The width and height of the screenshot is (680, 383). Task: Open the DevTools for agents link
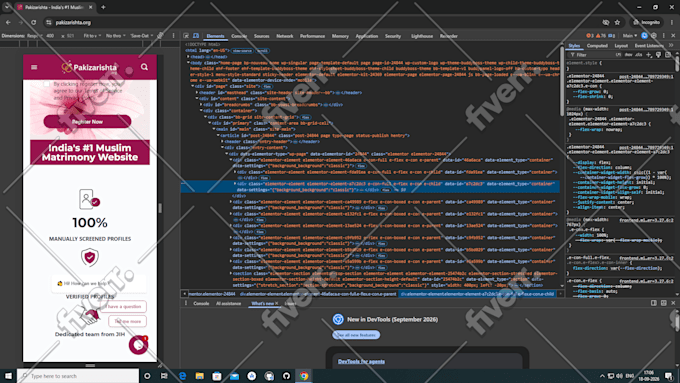pos(361,361)
